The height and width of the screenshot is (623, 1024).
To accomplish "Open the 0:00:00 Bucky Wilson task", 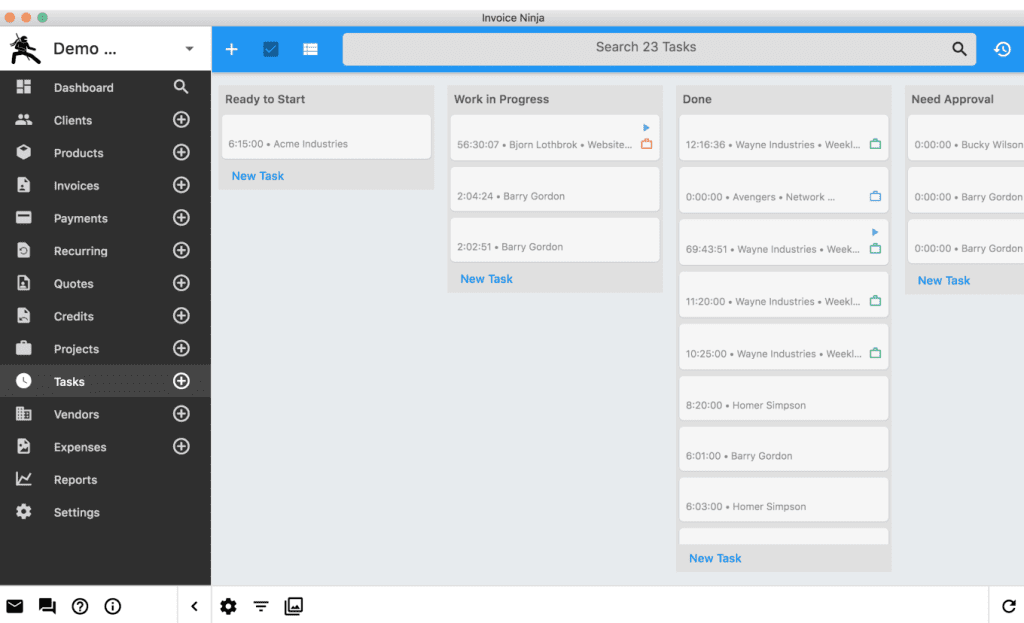I will pyautogui.click(x=966, y=138).
